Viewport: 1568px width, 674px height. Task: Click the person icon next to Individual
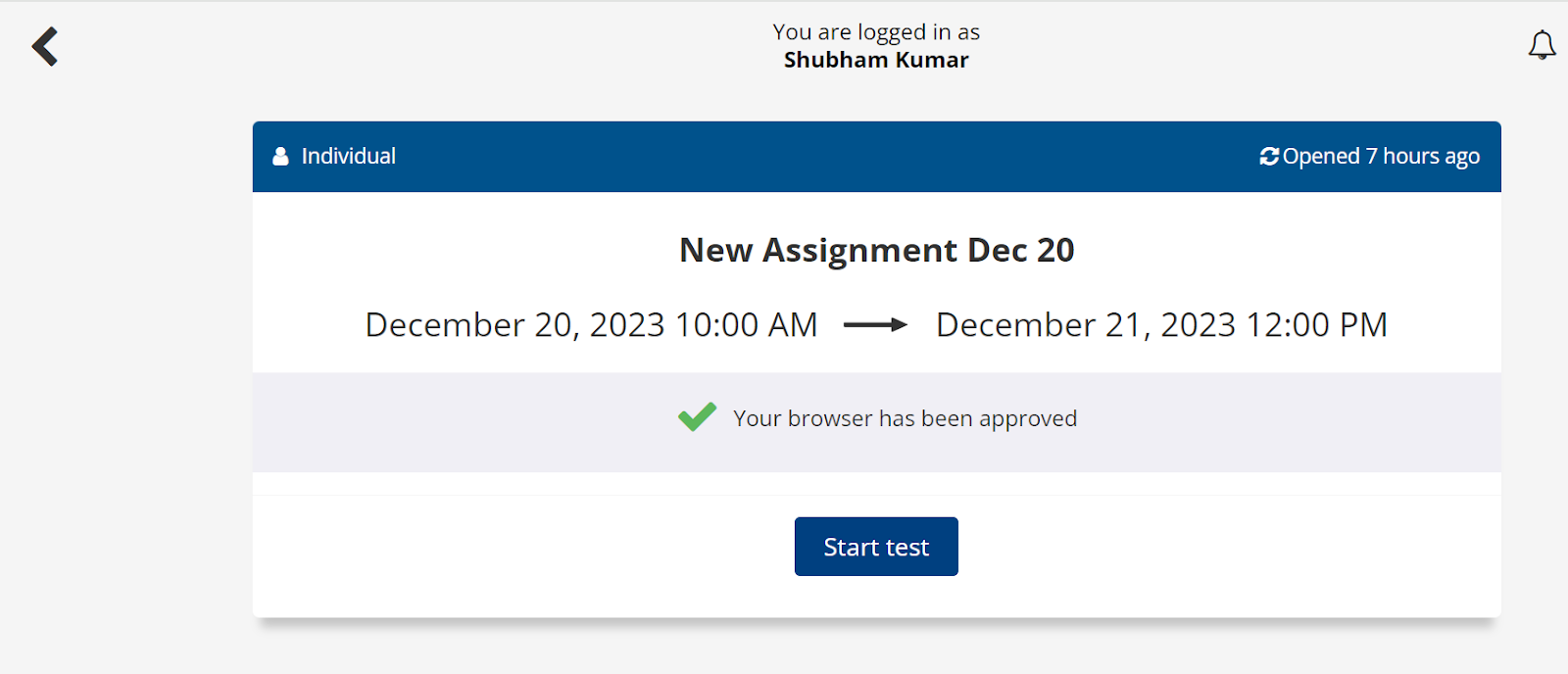pos(280,155)
